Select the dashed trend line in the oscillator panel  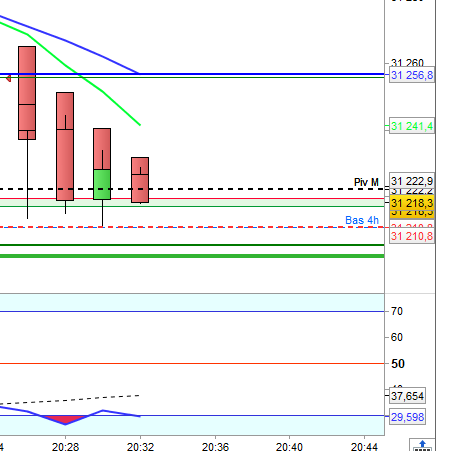point(69,400)
